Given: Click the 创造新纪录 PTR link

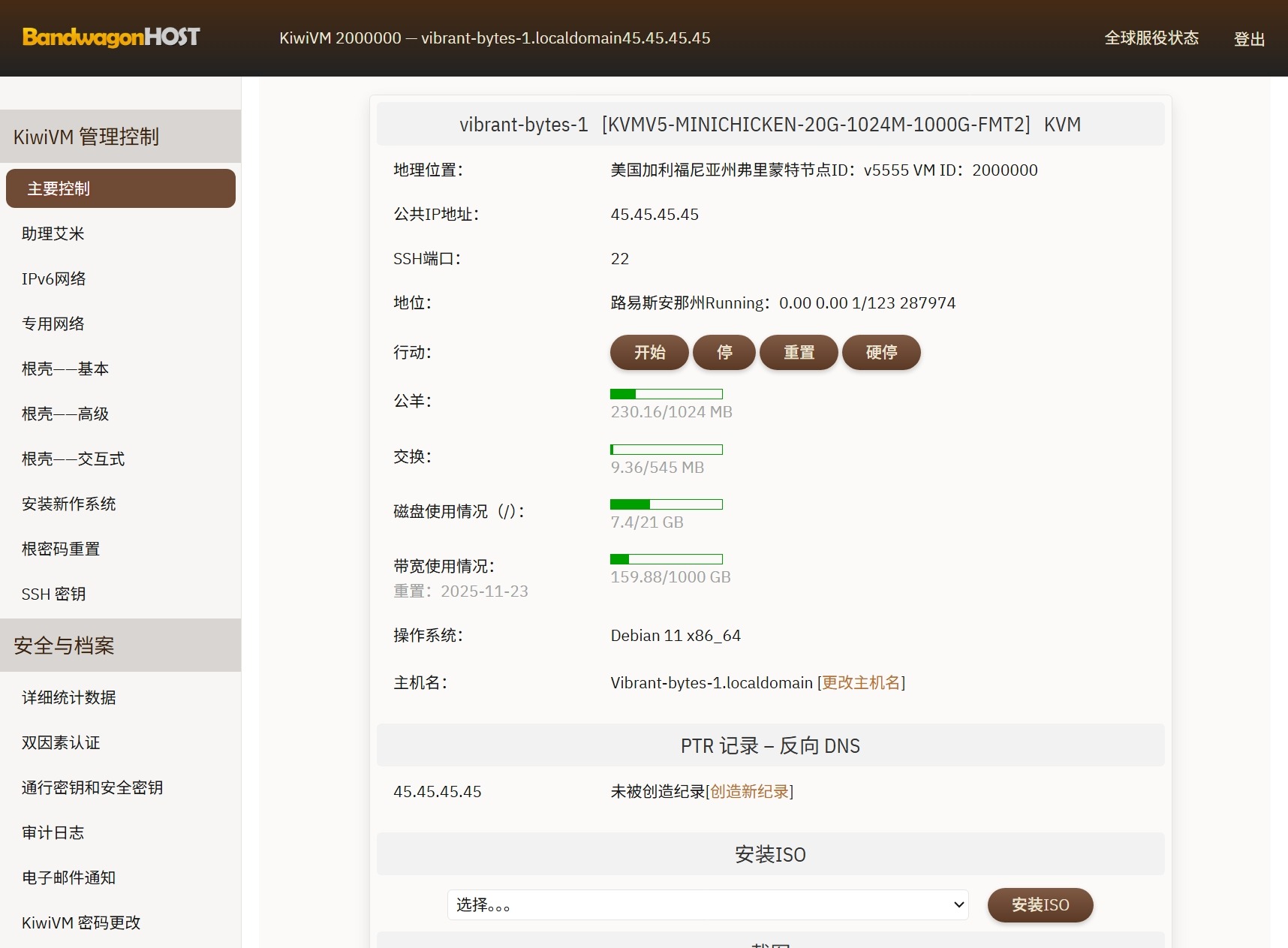Looking at the screenshot, I should point(749,792).
